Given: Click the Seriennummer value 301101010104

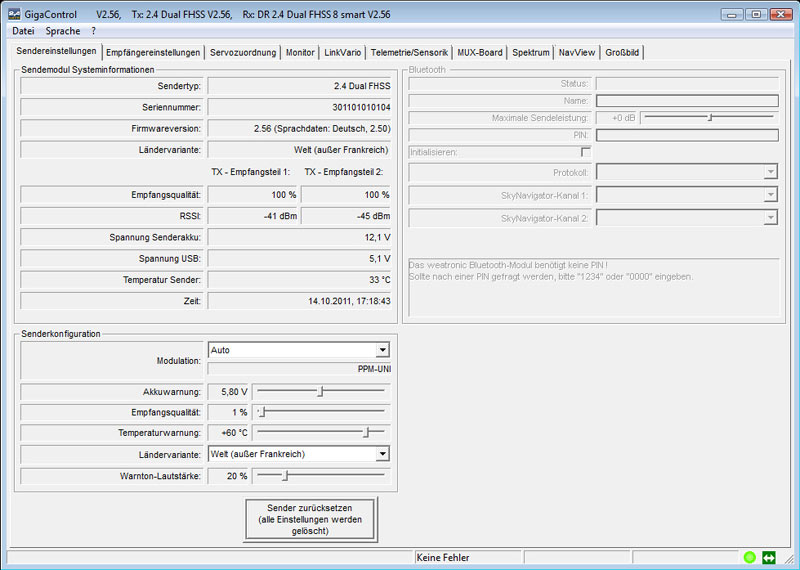Looking at the screenshot, I should 361,107.
